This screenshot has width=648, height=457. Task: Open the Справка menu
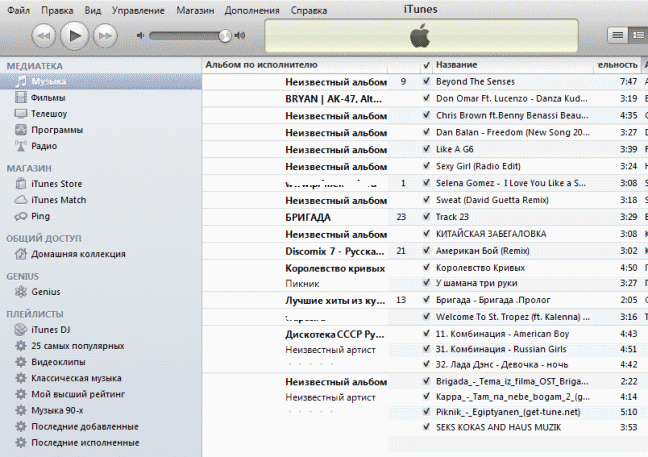coord(309,10)
